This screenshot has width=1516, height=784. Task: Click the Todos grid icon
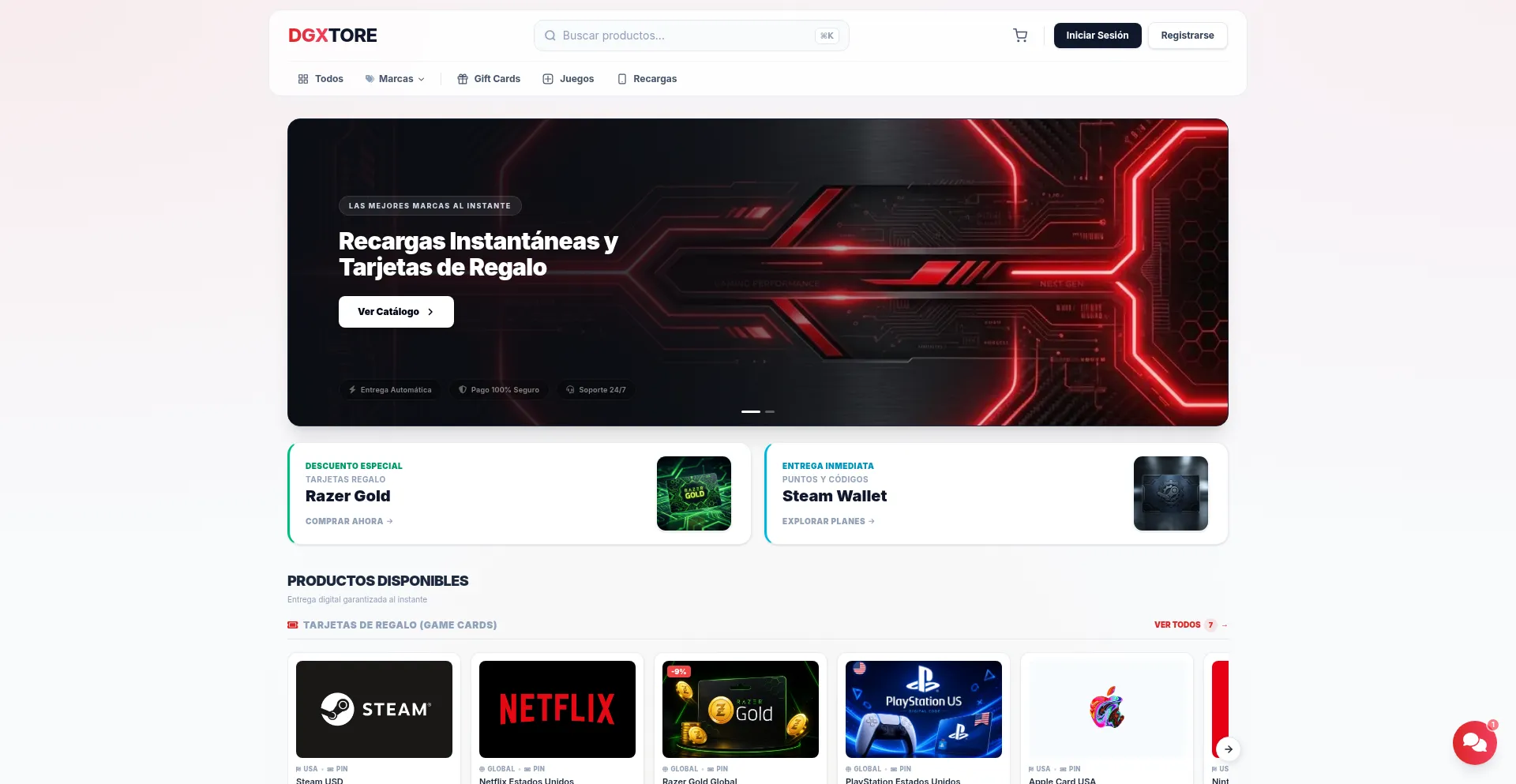(x=303, y=79)
